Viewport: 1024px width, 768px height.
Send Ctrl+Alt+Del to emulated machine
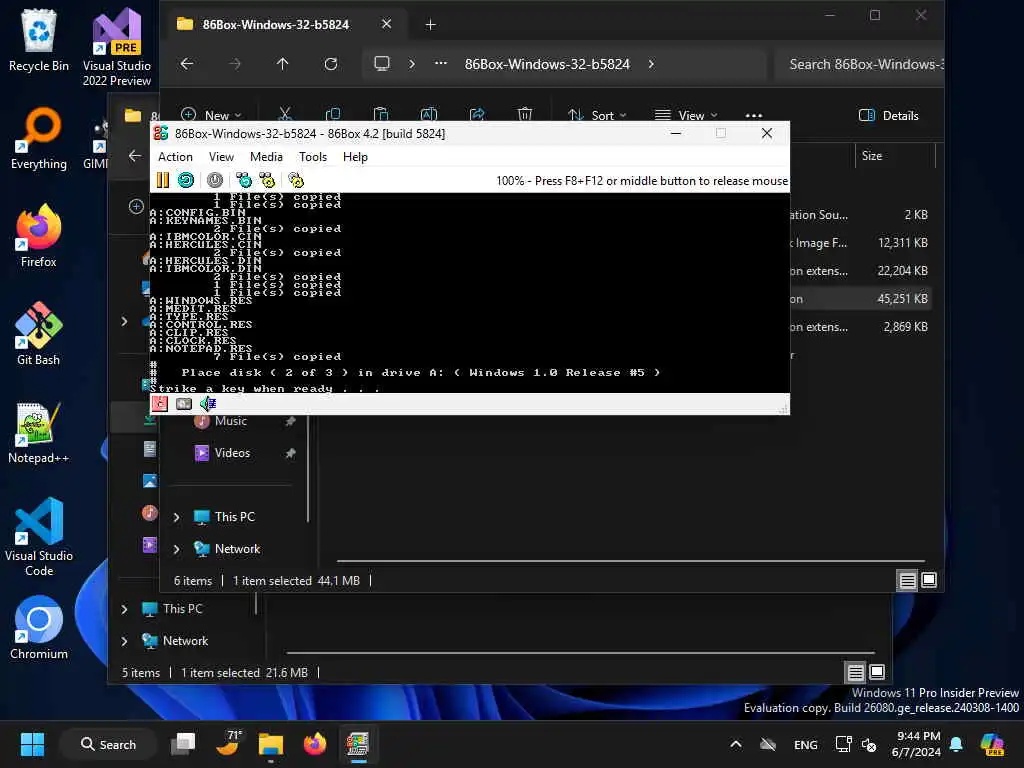click(x=244, y=180)
